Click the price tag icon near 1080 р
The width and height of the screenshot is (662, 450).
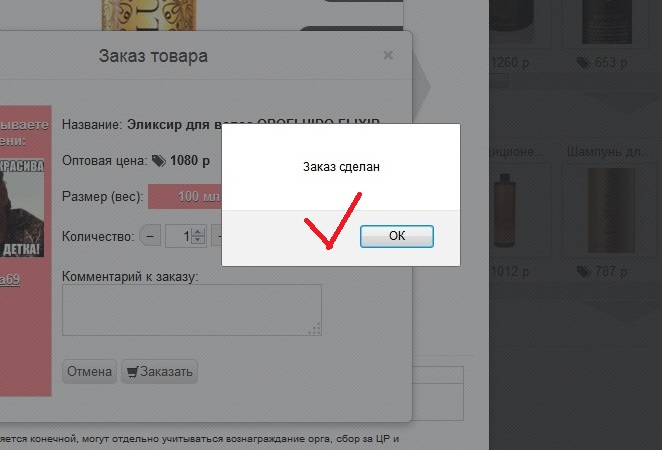tap(159, 161)
